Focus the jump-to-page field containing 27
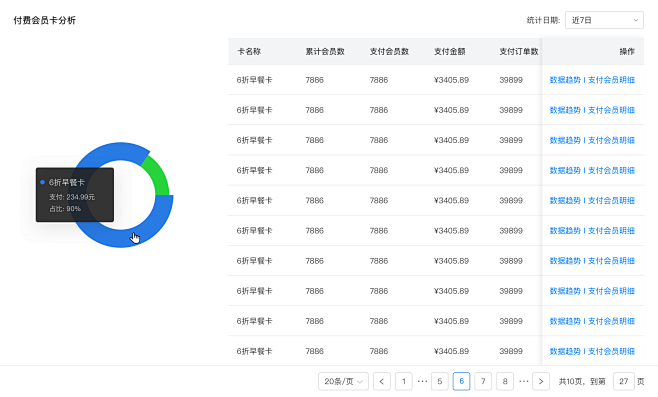Viewport: 658px width, 397px height. (624, 381)
